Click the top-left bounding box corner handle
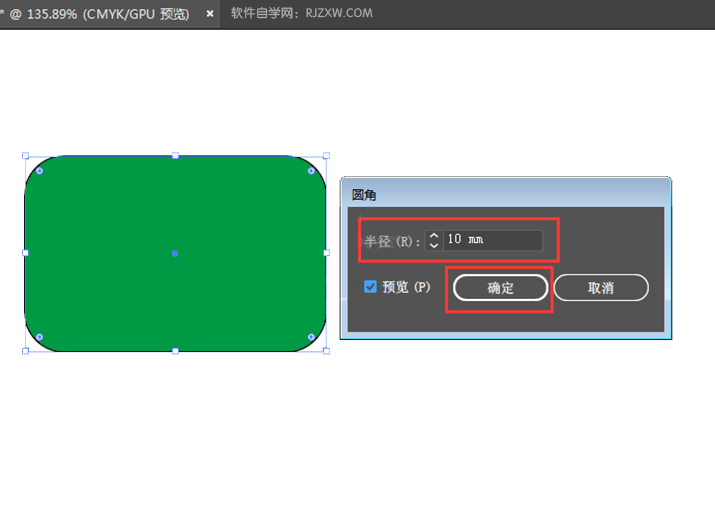This screenshot has width=715, height=512. tap(26, 156)
